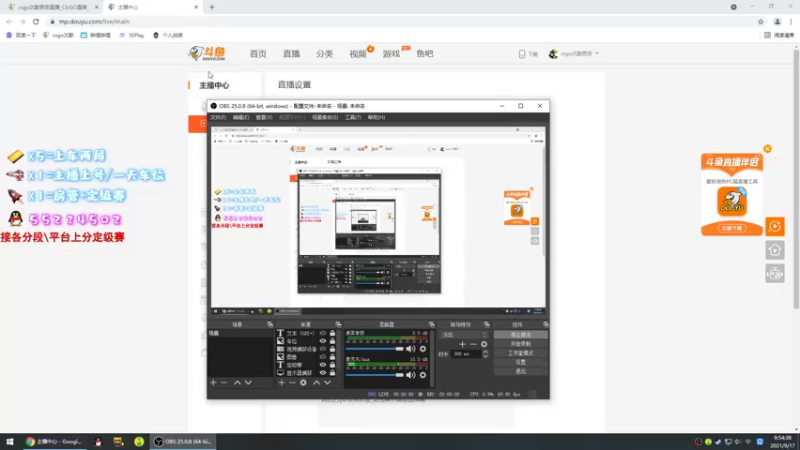The height and width of the screenshot is (450, 800).
Task: Bookmark this page with the star icon
Action: click(x=761, y=22)
